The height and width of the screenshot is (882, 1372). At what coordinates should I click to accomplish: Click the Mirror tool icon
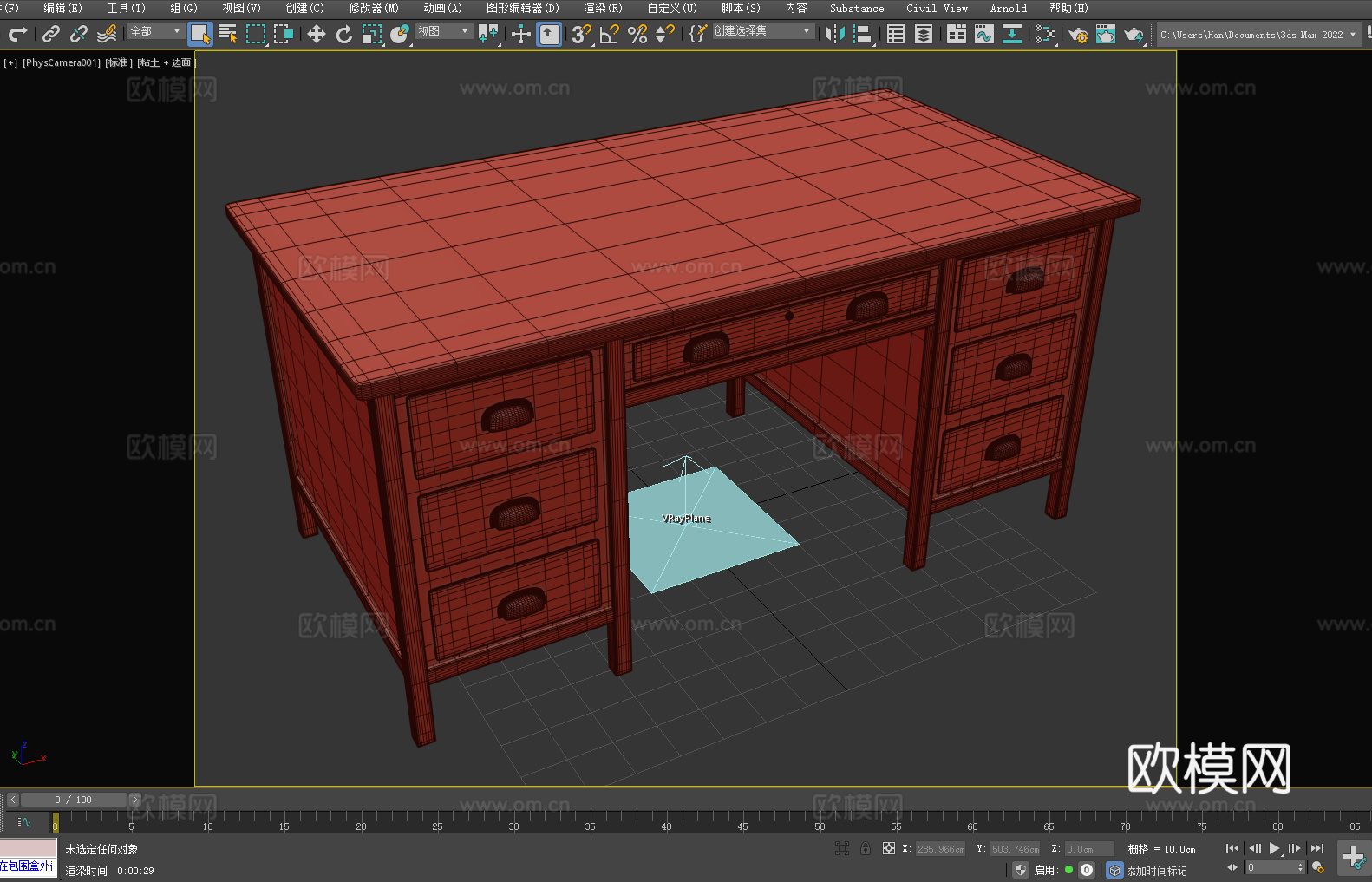(x=835, y=34)
